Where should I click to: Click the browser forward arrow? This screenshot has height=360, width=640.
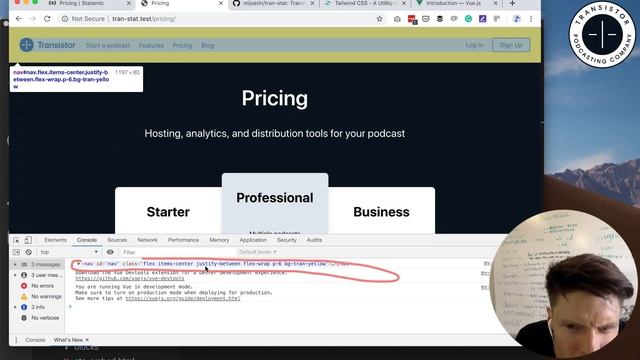coord(33,19)
